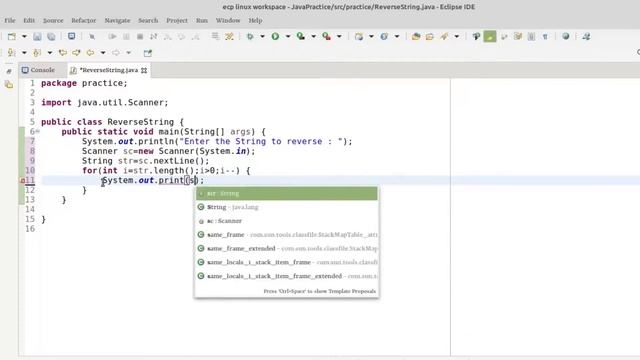Open the Window menu
This screenshot has width=640, height=360.
coord(228,20)
